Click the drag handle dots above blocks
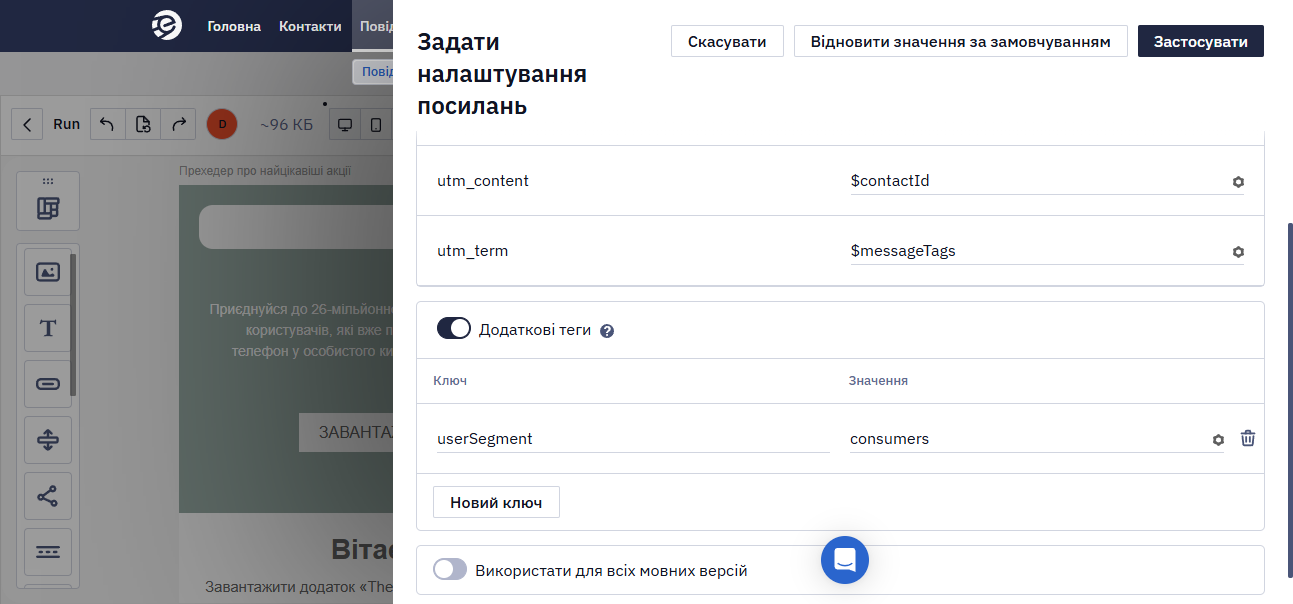The image size is (1293, 604). pyautogui.click(x=48, y=181)
